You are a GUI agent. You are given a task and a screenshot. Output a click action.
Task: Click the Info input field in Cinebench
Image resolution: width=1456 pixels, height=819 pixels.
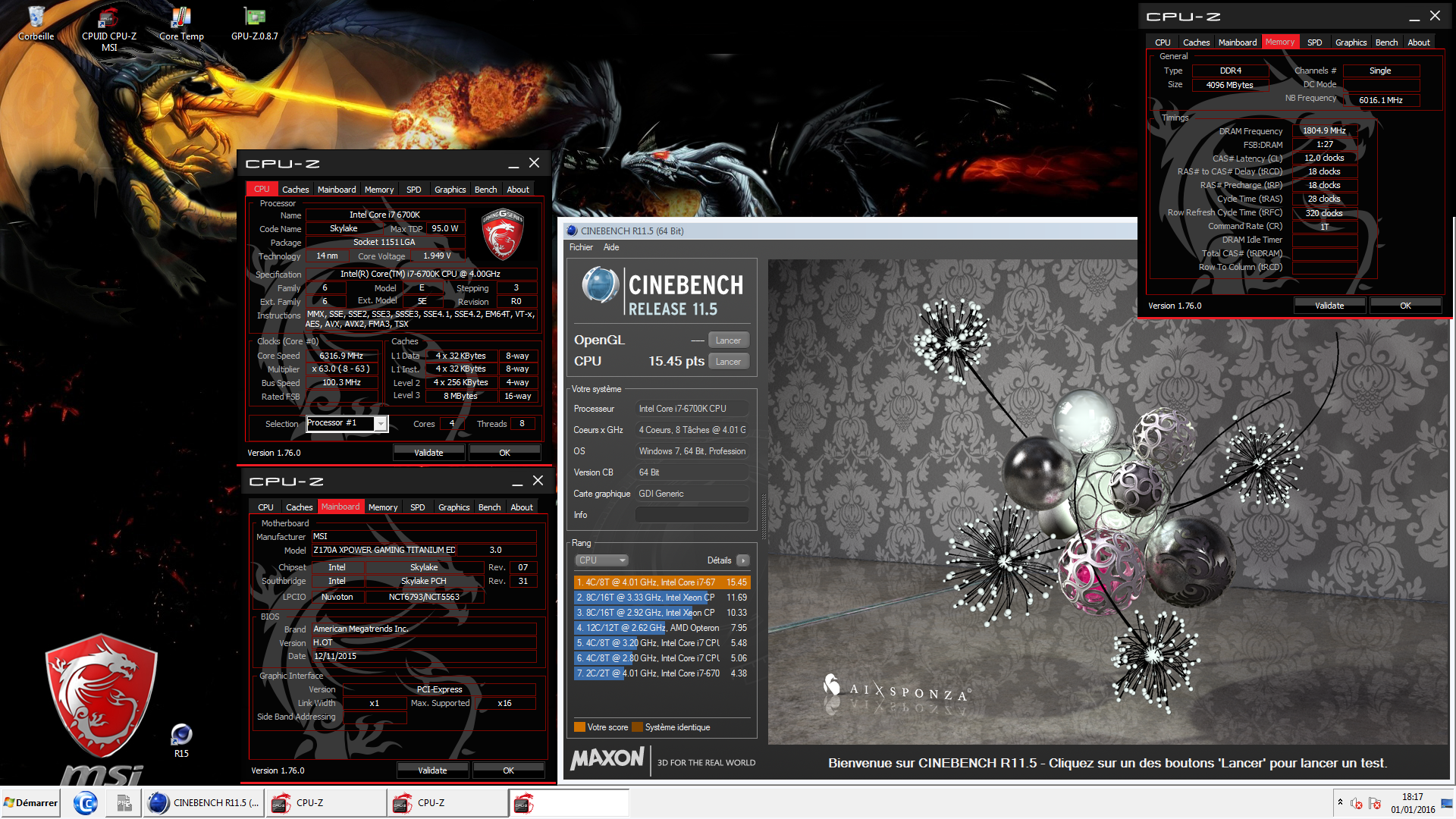(692, 515)
